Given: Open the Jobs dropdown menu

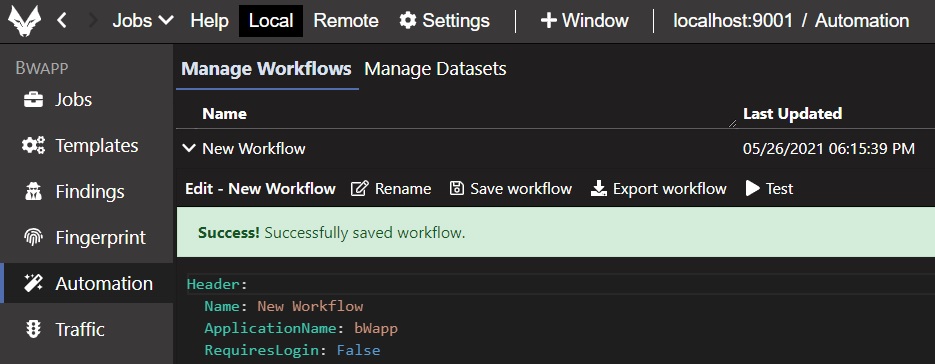Looking at the screenshot, I should pyautogui.click(x=143, y=21).
